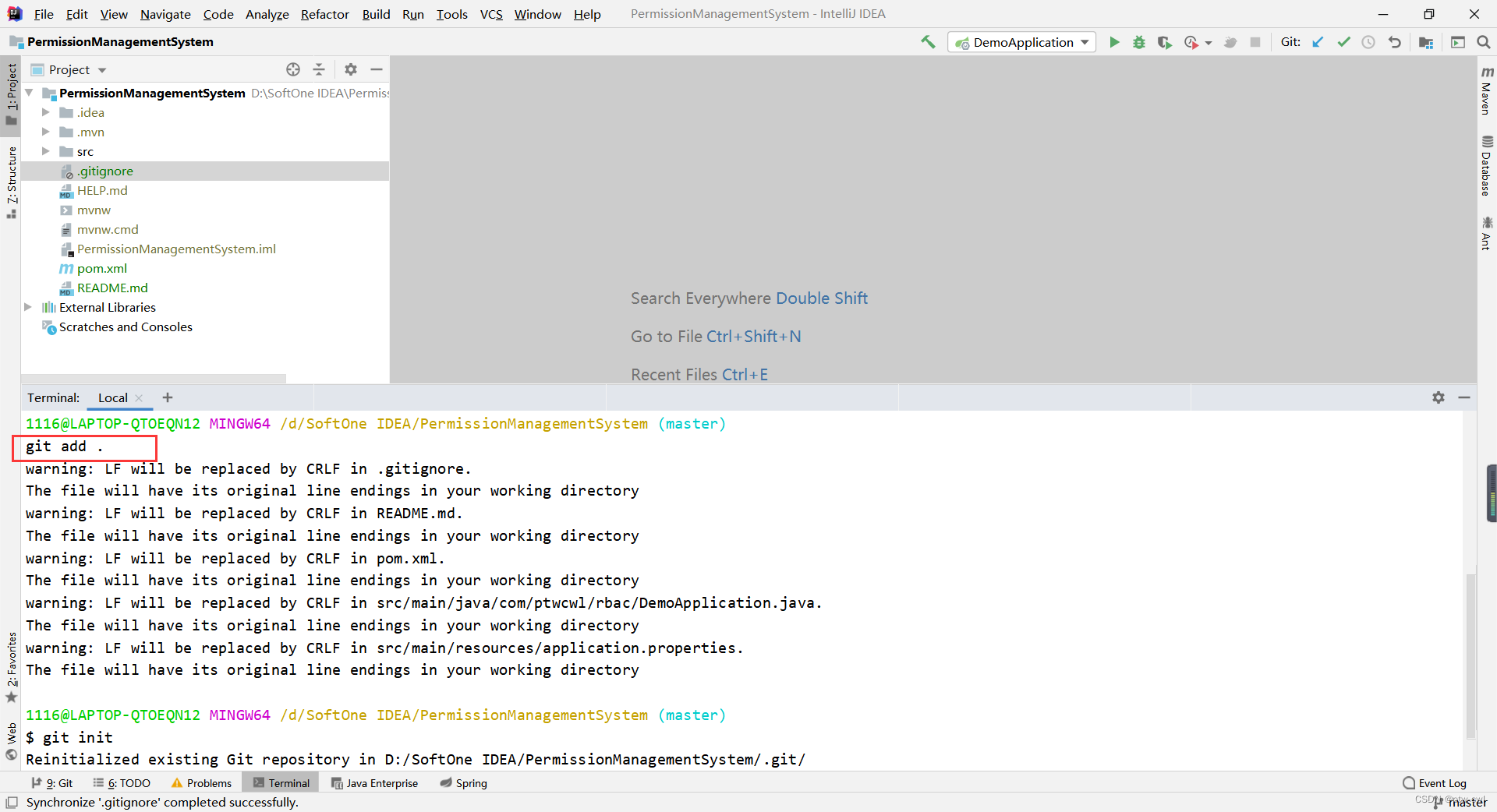The image size is (1497, 812).
Task: Toggle the Terminal tool window button
Action: point(281,783)
